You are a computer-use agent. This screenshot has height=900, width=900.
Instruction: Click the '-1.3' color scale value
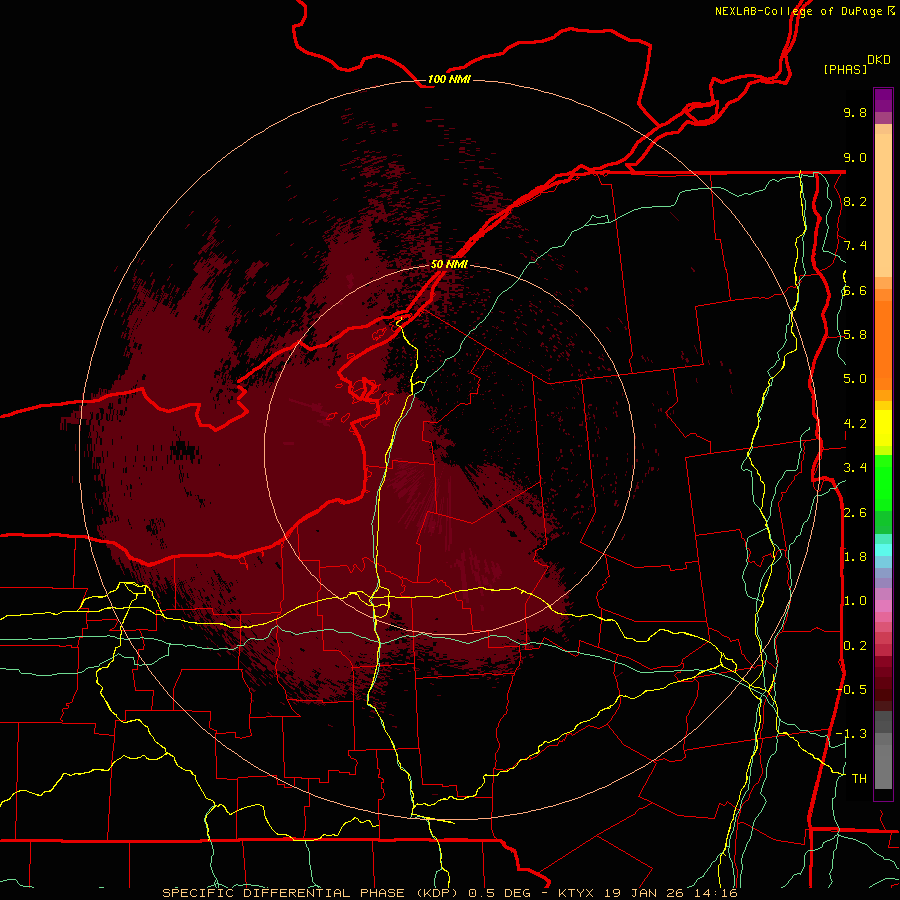coord(852,734)
